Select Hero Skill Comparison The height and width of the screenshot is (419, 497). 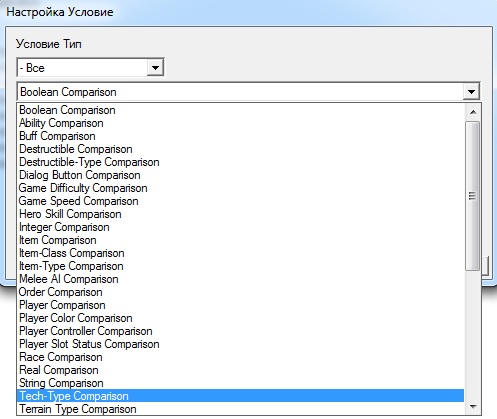240,214
